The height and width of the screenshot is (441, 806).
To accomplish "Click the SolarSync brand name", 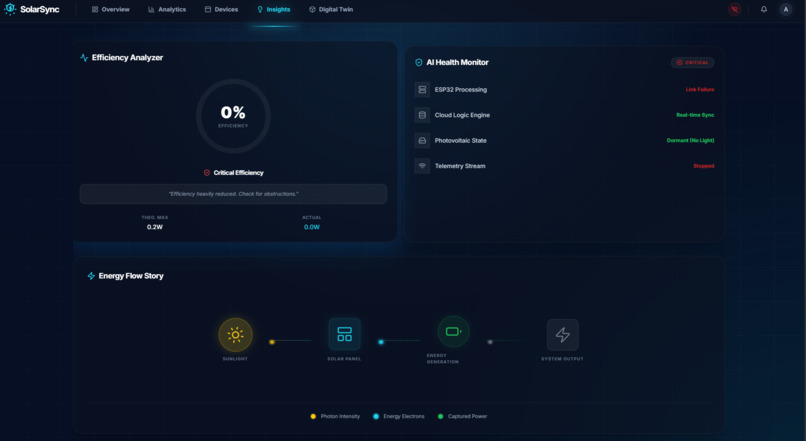I will 40,9.
